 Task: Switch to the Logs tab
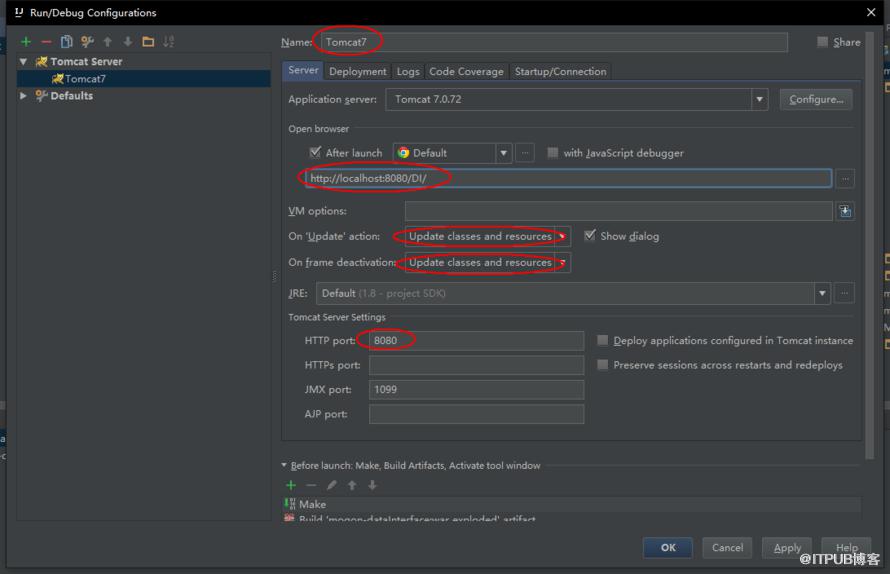point(408,72)
